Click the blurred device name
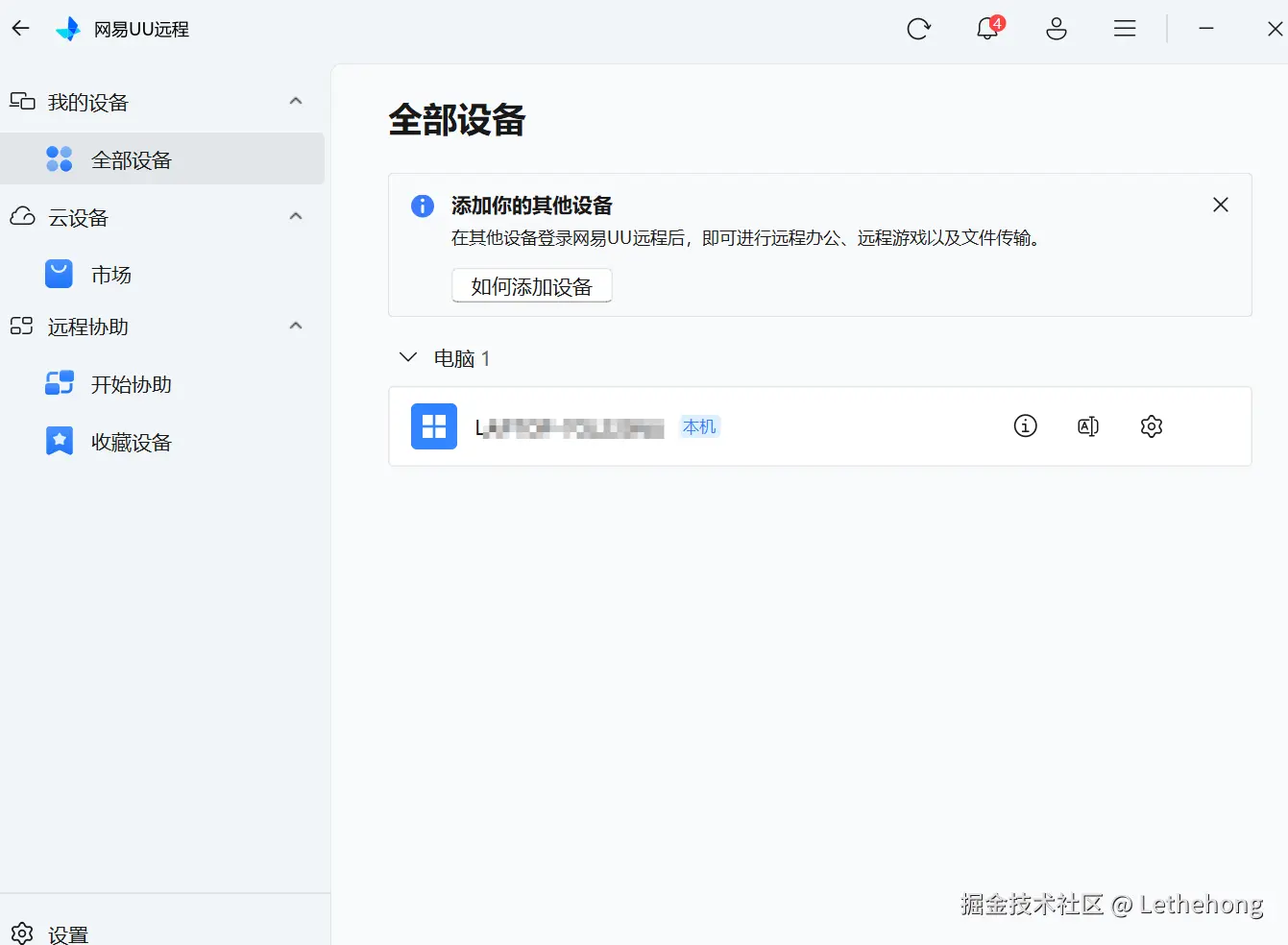1288x945 pixels. click(x=571, y=428)
